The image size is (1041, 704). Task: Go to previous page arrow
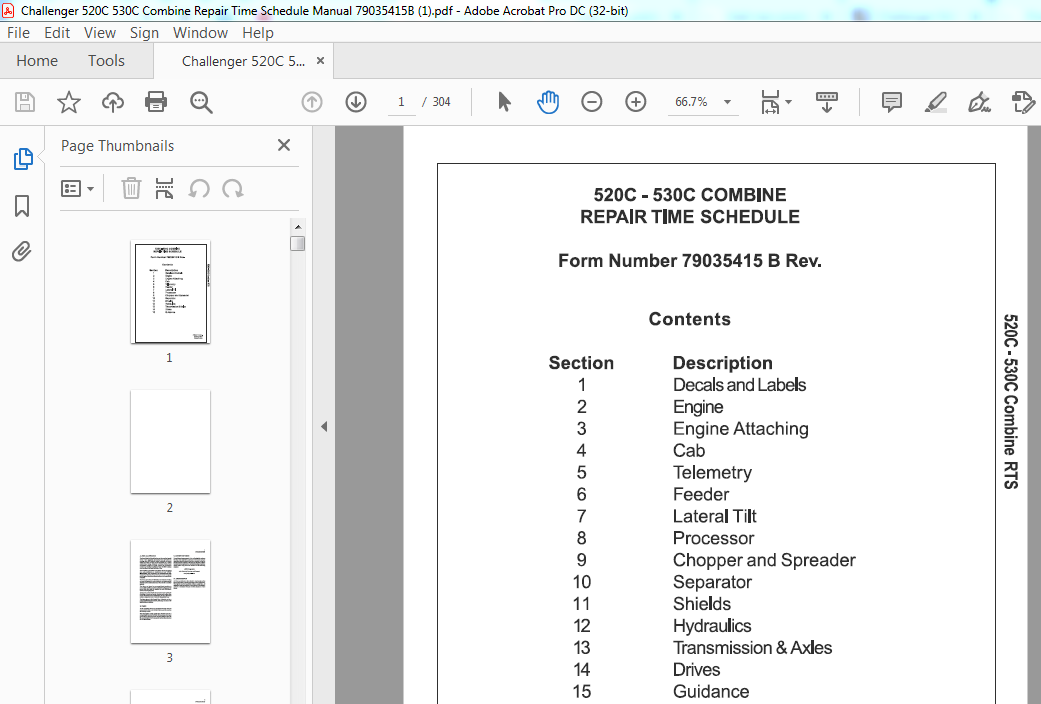point(312,102)
